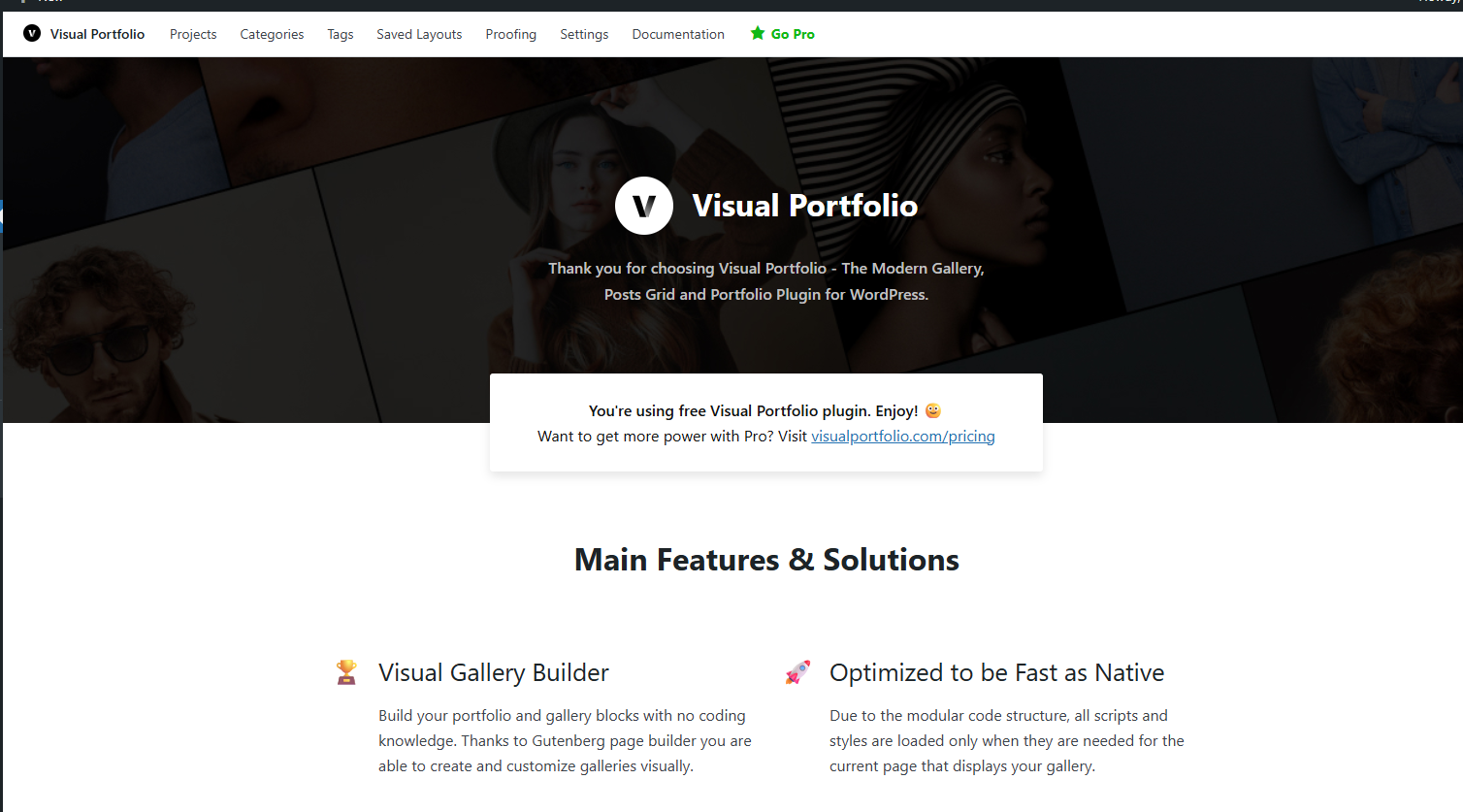The image size is (1463, 812).
Task: Go to the Tags section
Action: (341, 34)
